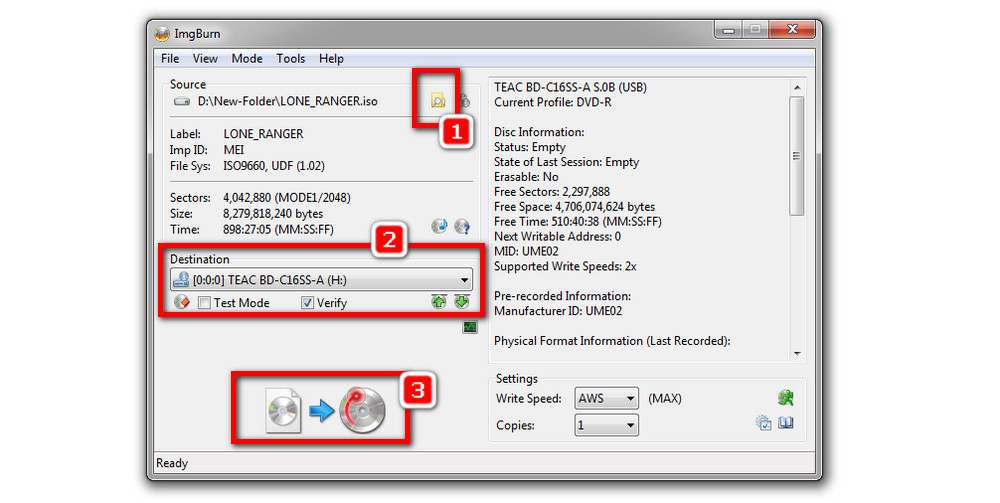Click Supported Write Speeds: 2x line
Screen dimensions: 1000x503
coord(565,266)
